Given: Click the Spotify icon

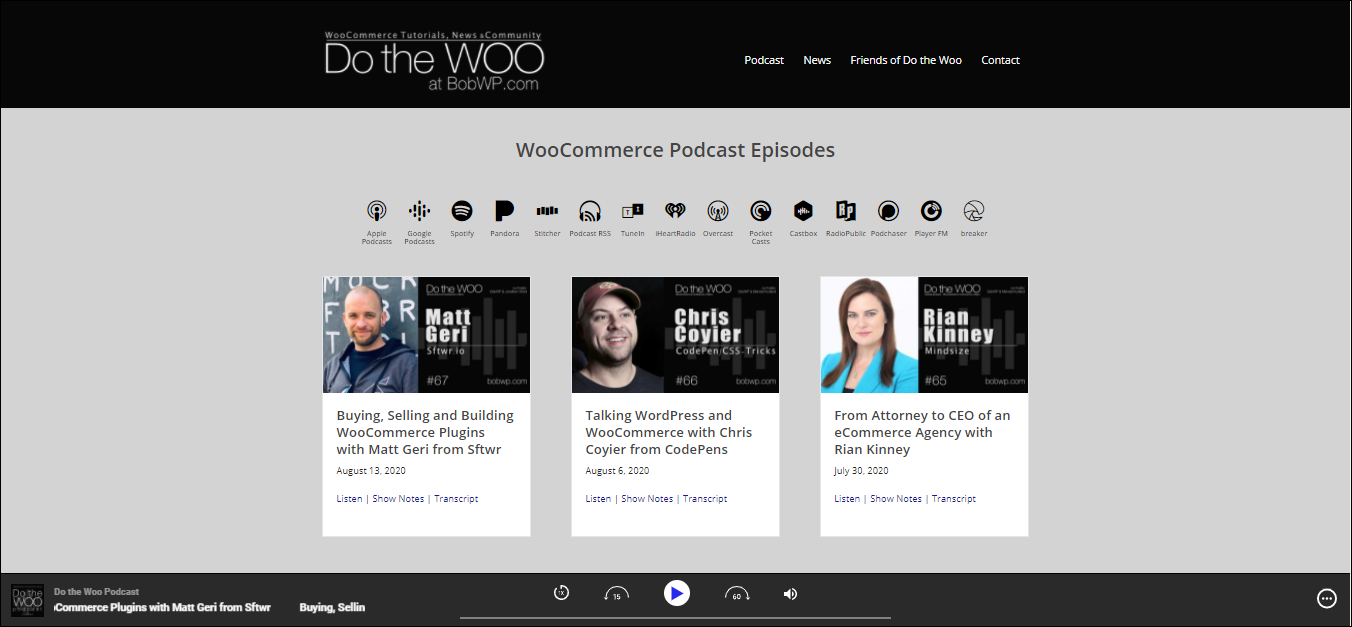Looking at the screenshot, I should 462,211.
